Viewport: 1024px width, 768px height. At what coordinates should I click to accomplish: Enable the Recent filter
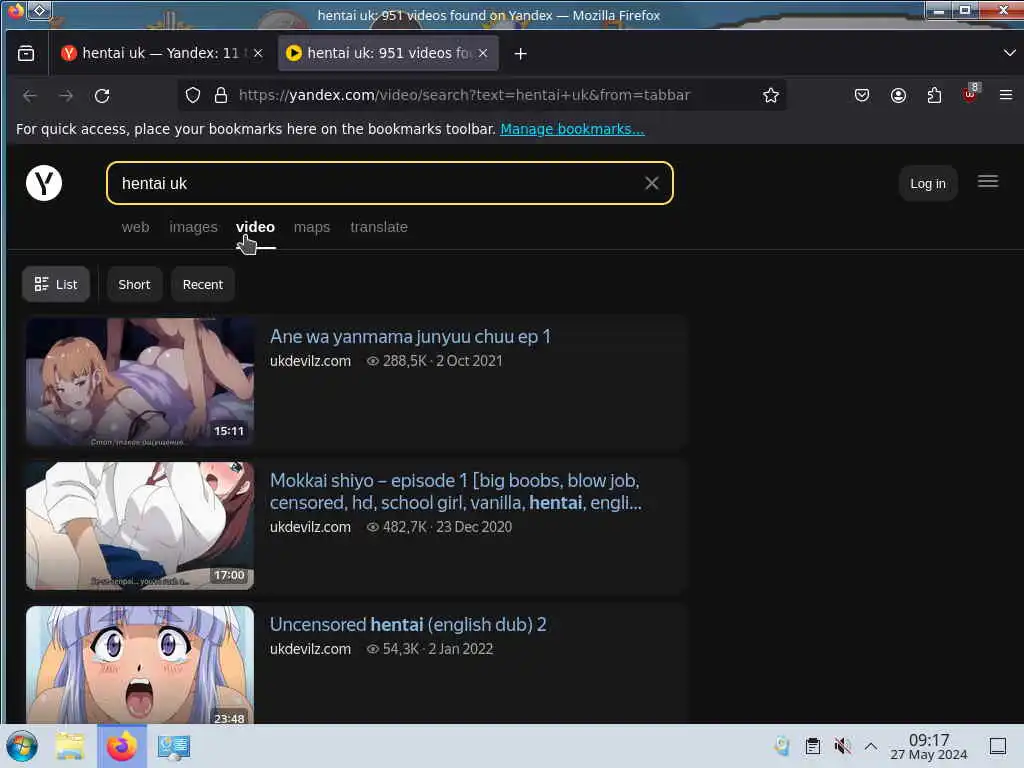pyautogui.click(x=202, y=284)
